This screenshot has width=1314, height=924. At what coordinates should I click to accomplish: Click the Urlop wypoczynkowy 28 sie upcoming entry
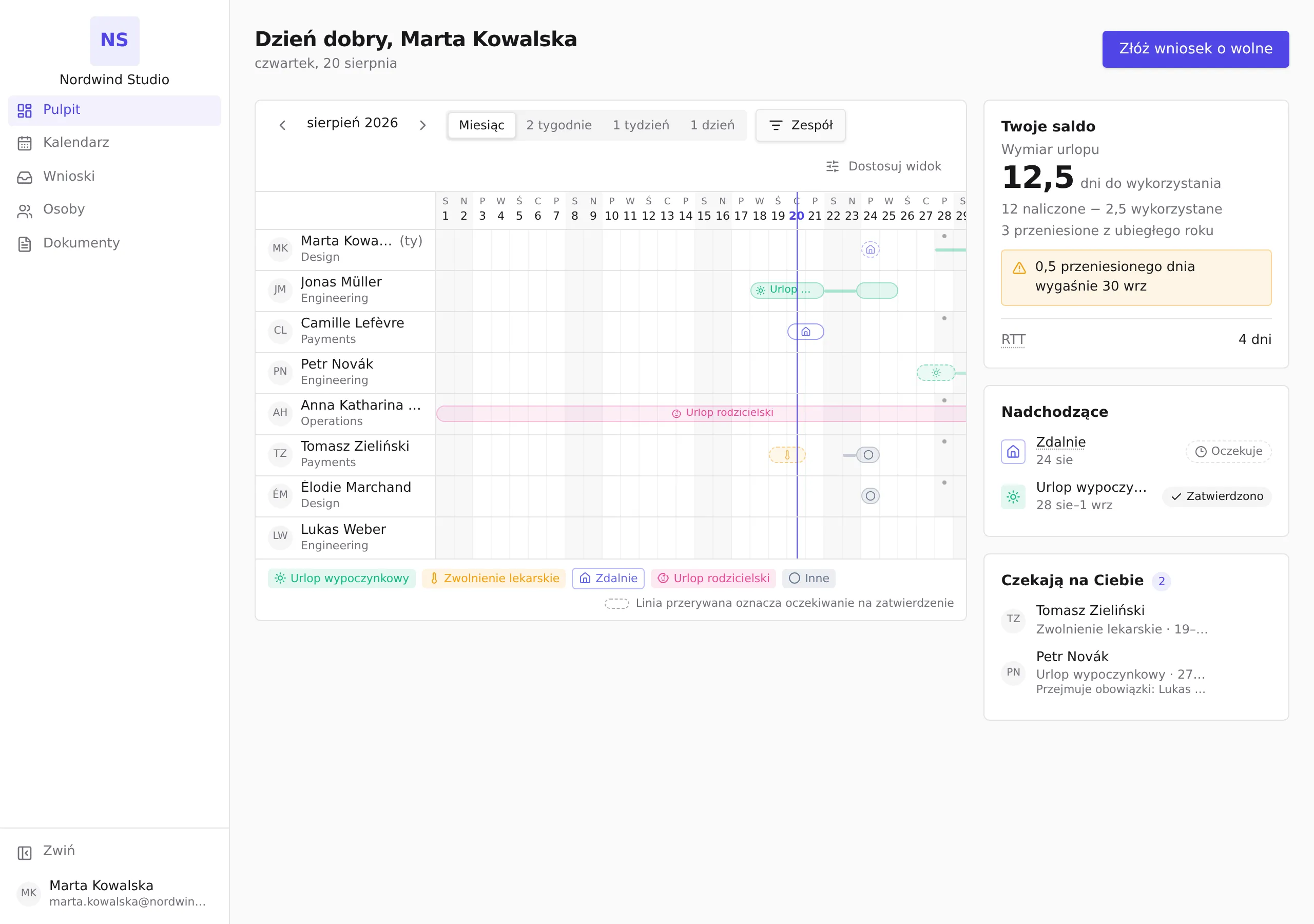point(1136,497)
